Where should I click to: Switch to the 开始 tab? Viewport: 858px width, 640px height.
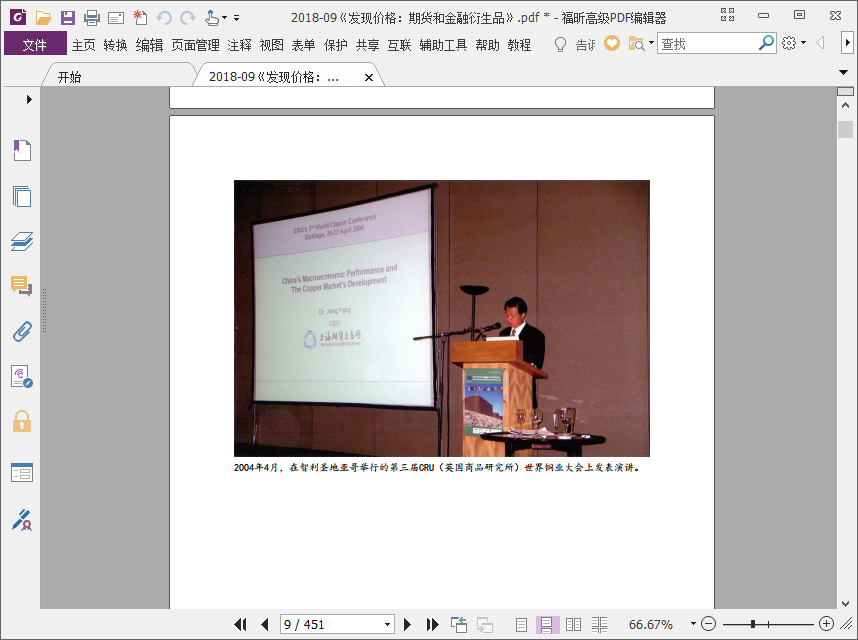[69, 77]
